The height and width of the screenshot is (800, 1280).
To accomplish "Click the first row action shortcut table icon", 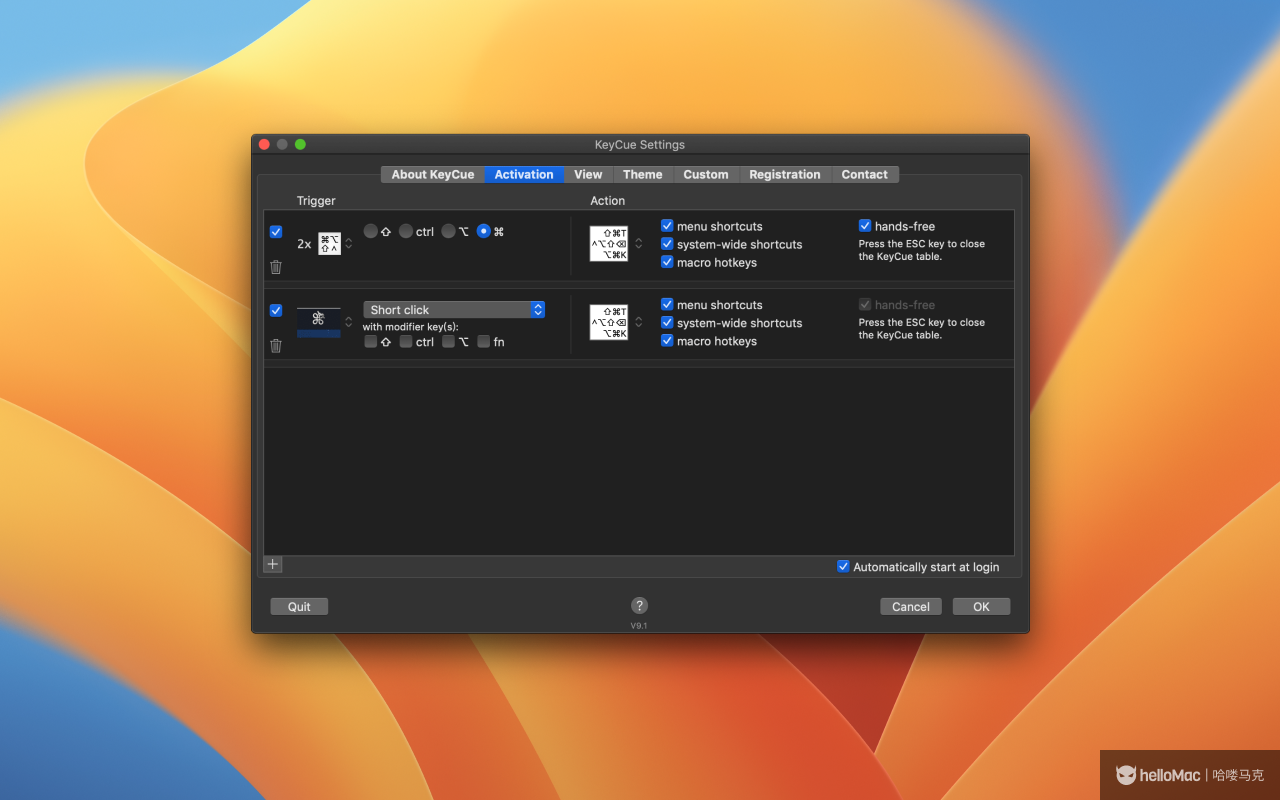I will click(609, 243).
